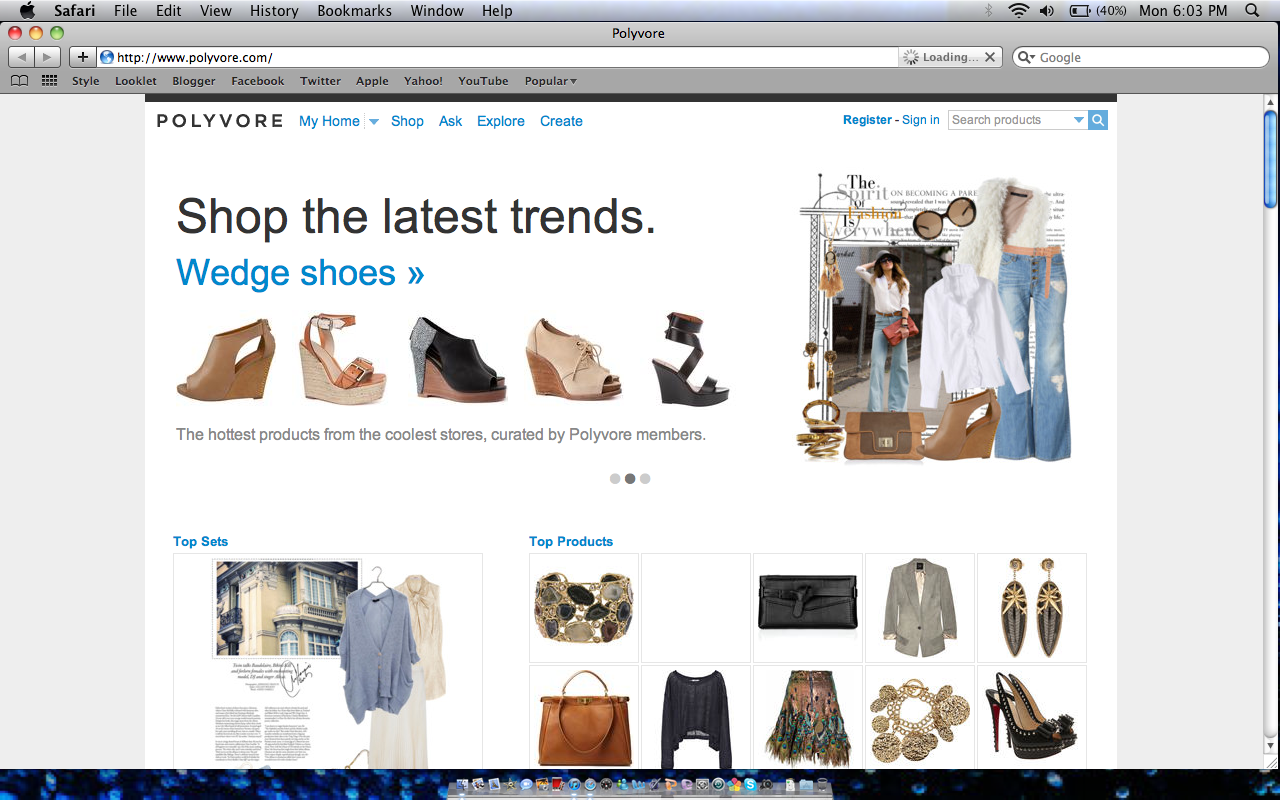Image resolution: width=1280 pixels, height=800 pixels.
Task: Open the gemstone cuff bracelet product
Action: (584, 607)
